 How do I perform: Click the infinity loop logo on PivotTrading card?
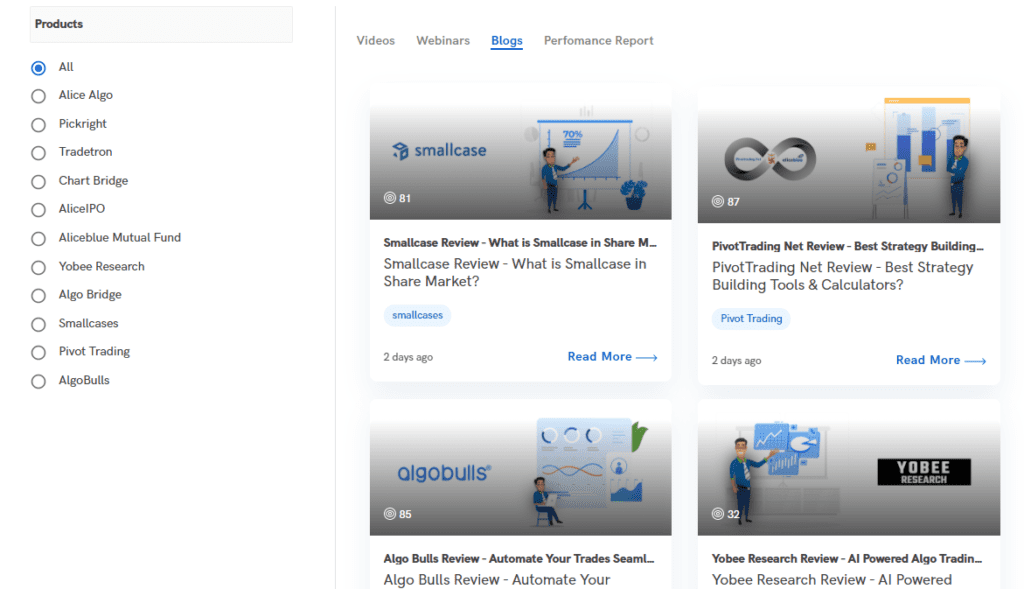click(x=771, y=159)
